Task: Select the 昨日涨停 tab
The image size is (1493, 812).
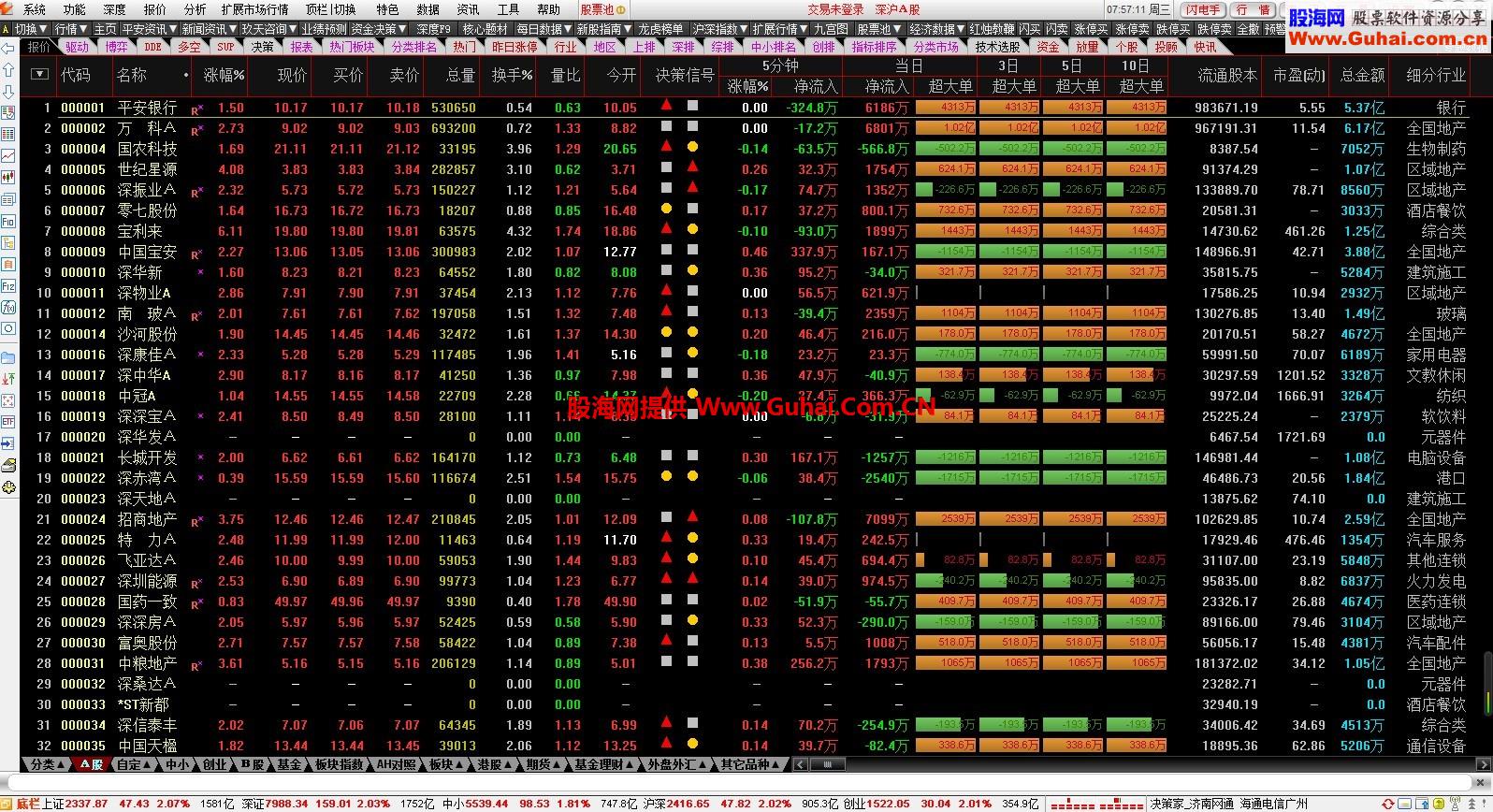Action: point(515,47)
